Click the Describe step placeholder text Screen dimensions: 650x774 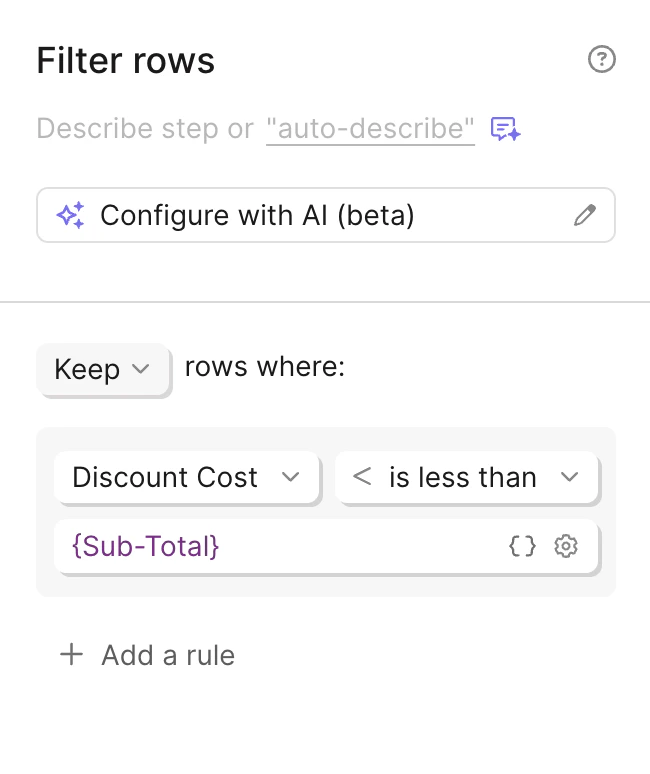pos(145,129)
